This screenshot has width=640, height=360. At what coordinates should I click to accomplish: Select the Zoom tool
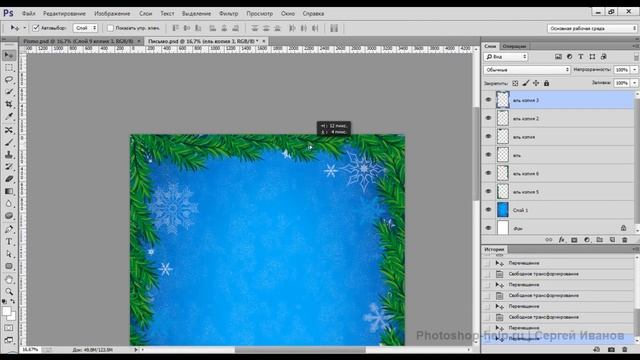click(x=9, y=291)
